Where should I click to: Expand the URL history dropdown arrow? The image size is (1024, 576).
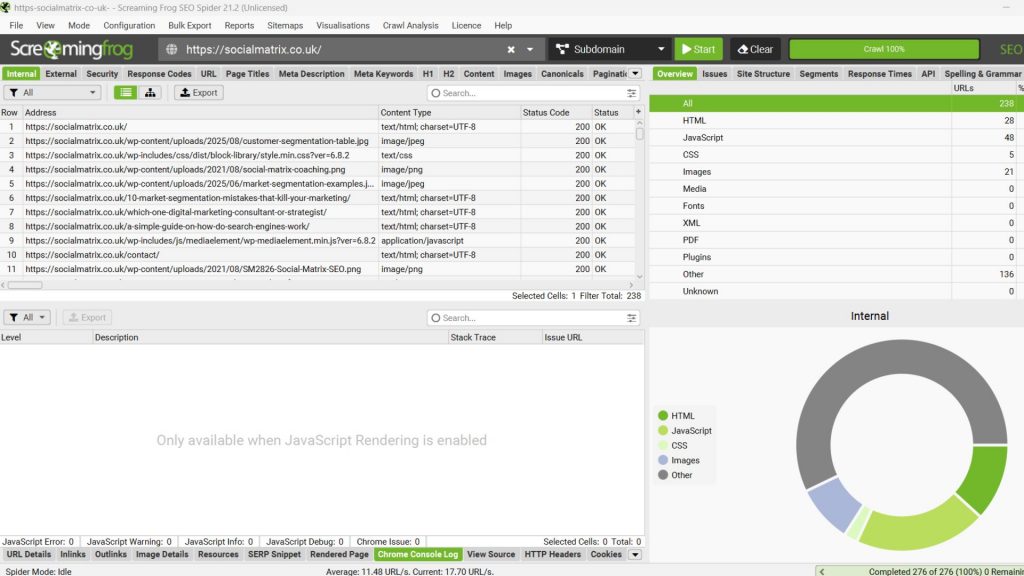tap(530, 49)
